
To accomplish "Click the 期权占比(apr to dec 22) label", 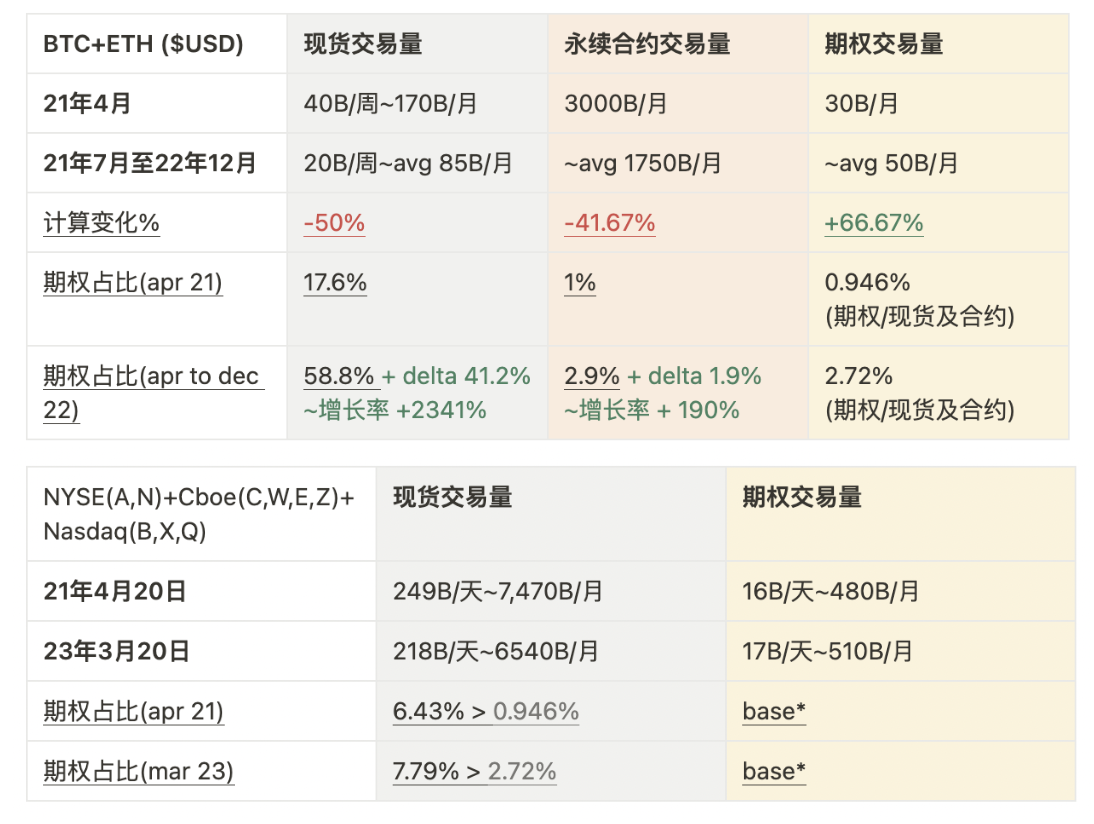I will pyautogui.click(x=153, y=393).
